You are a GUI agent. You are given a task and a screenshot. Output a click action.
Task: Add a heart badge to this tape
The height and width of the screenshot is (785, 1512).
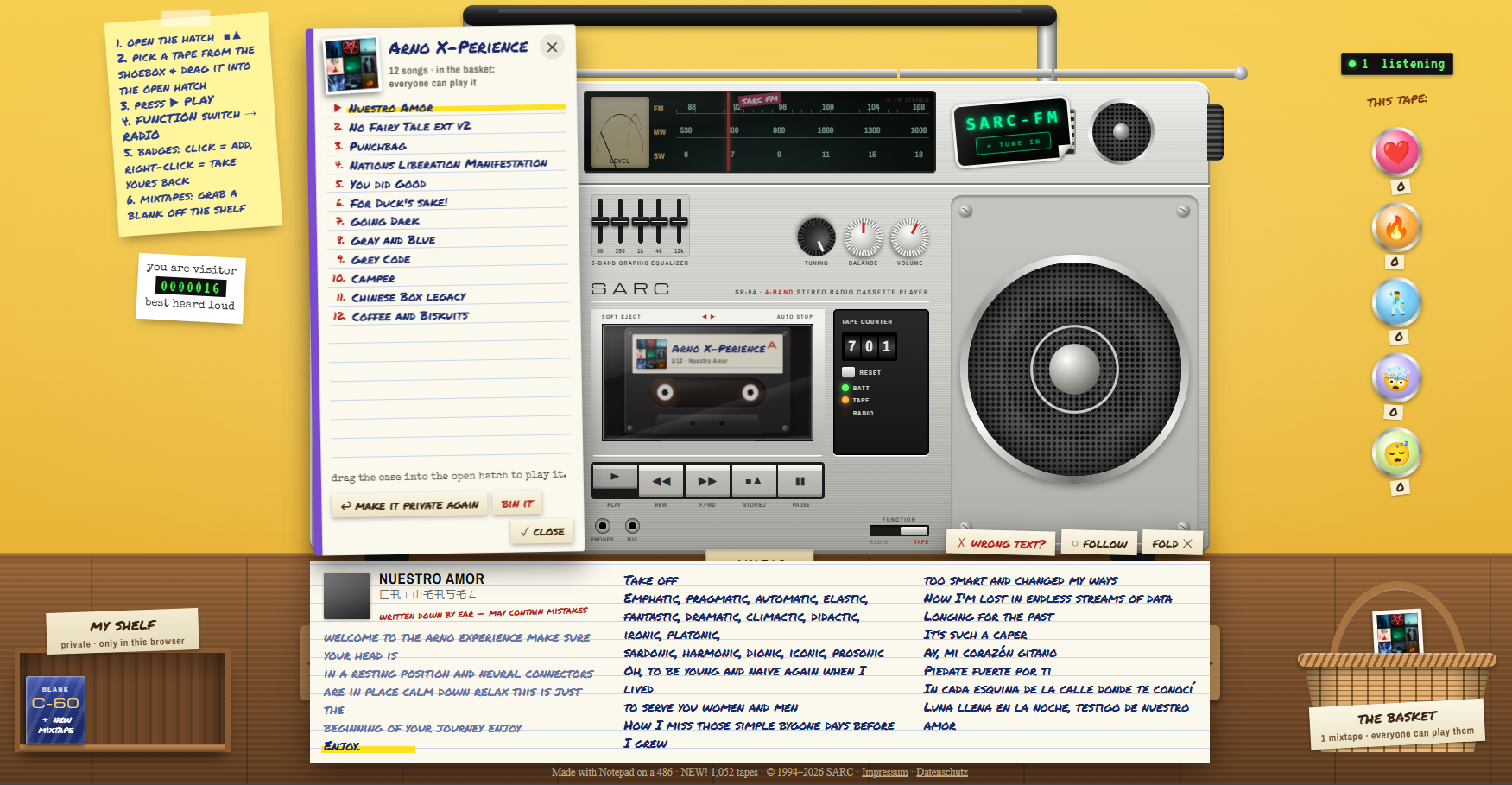coord(1396,153)
